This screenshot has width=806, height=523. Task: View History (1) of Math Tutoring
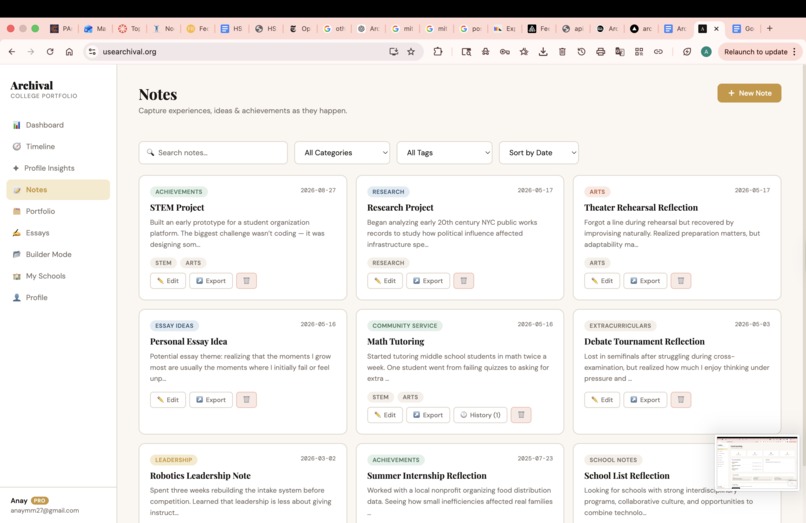click(480, 415)
